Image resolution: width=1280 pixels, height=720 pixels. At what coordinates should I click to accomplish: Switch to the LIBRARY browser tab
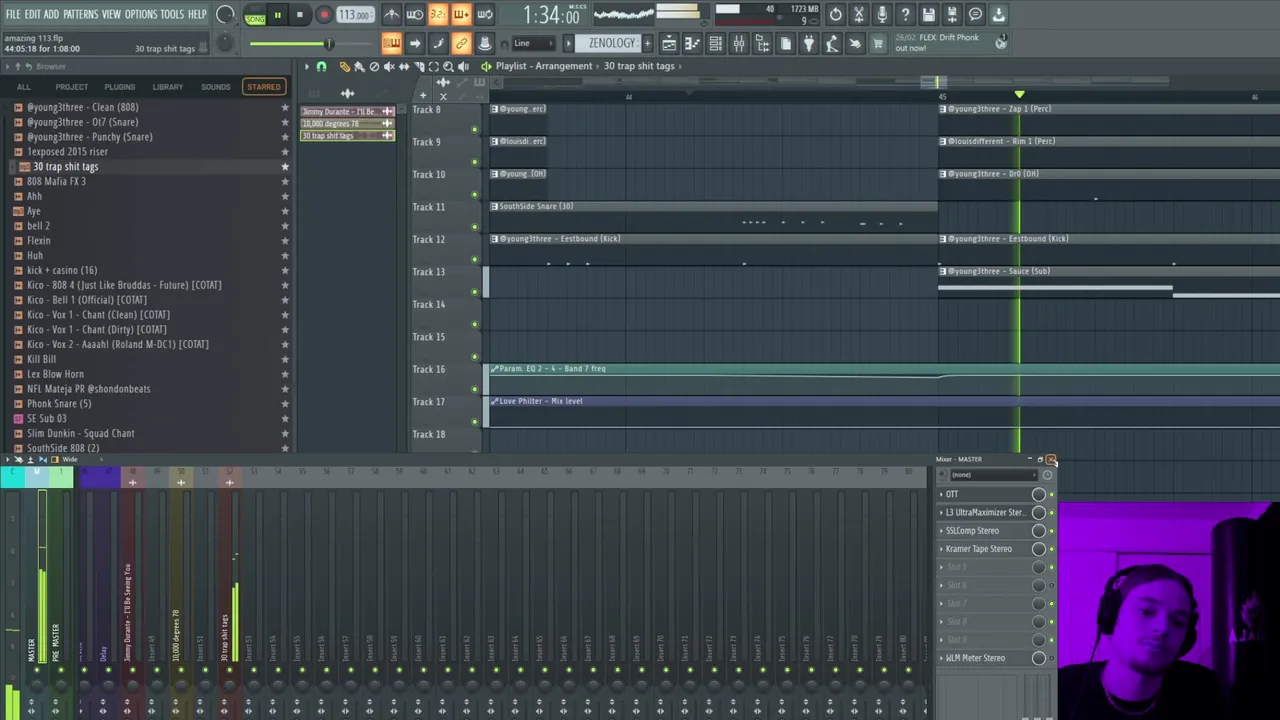[x=168, y=87]
